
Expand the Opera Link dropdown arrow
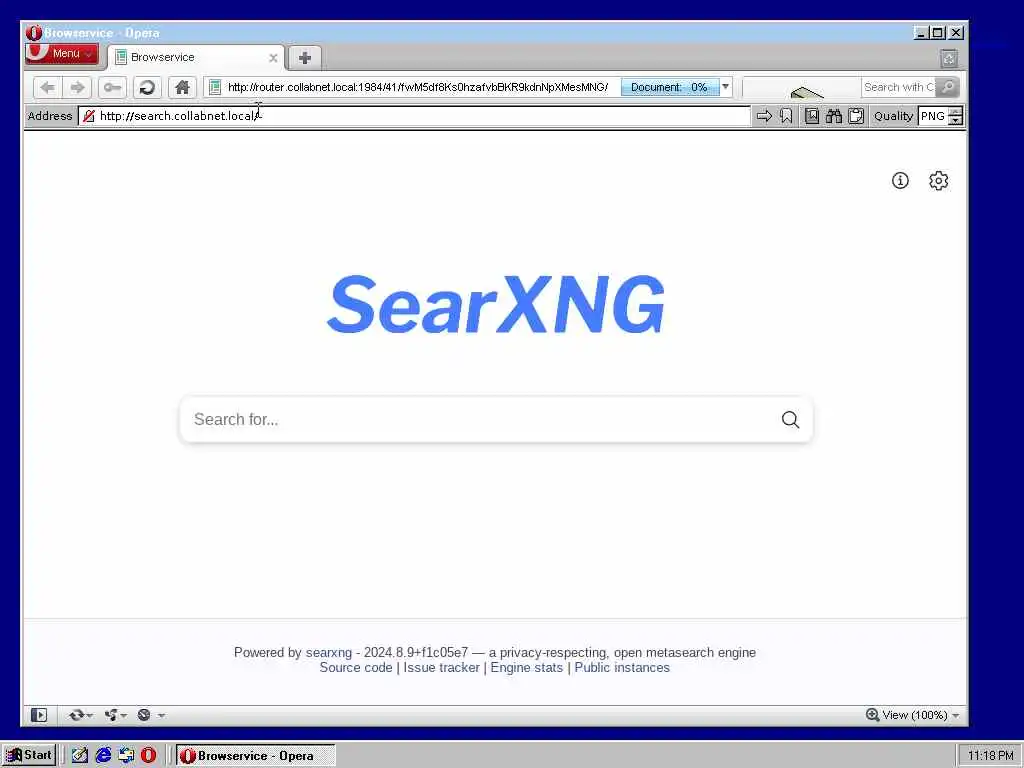pos(89,716)
